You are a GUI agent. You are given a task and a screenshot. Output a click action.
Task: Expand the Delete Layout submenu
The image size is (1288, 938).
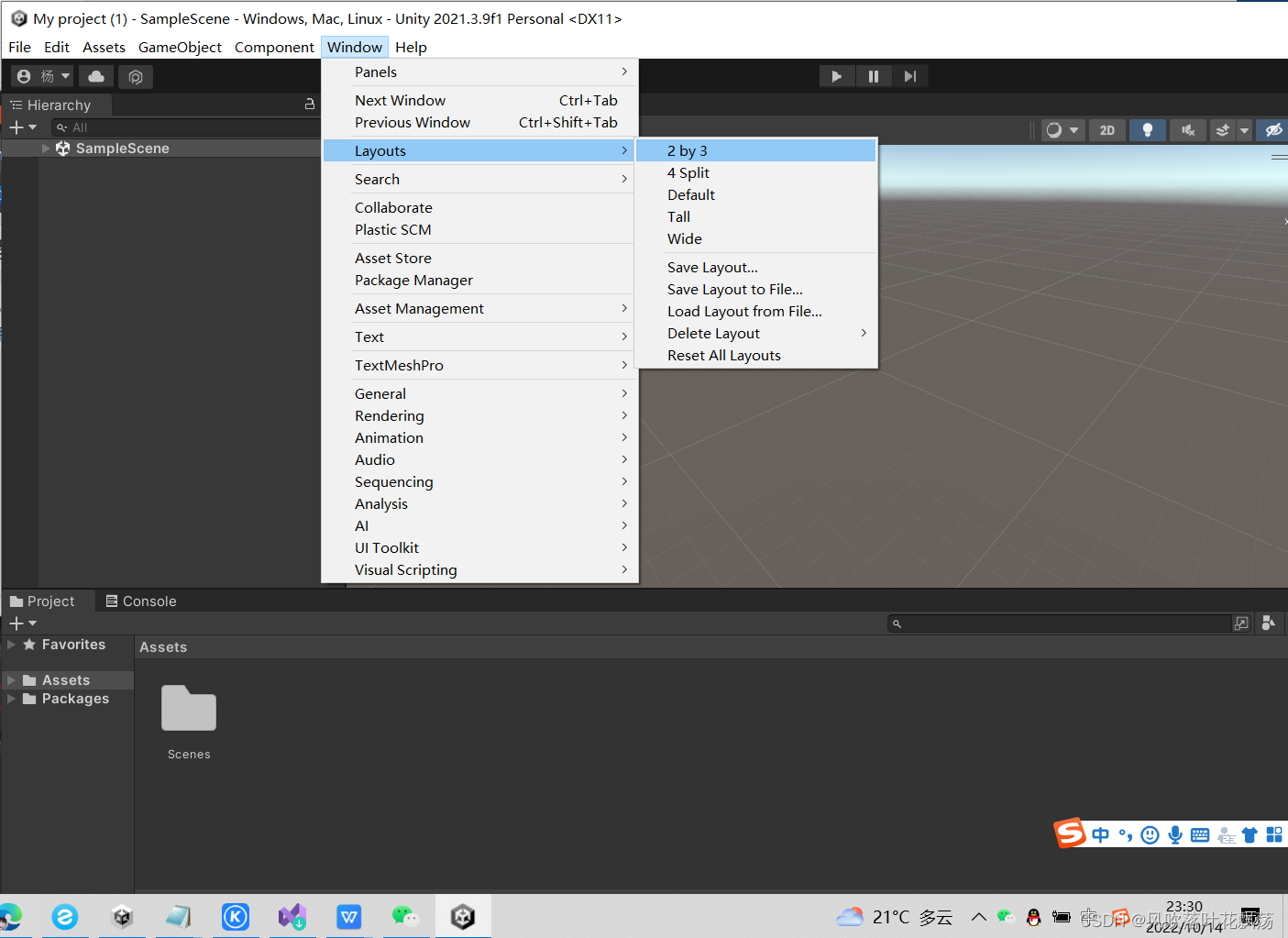tap(756, 333)
